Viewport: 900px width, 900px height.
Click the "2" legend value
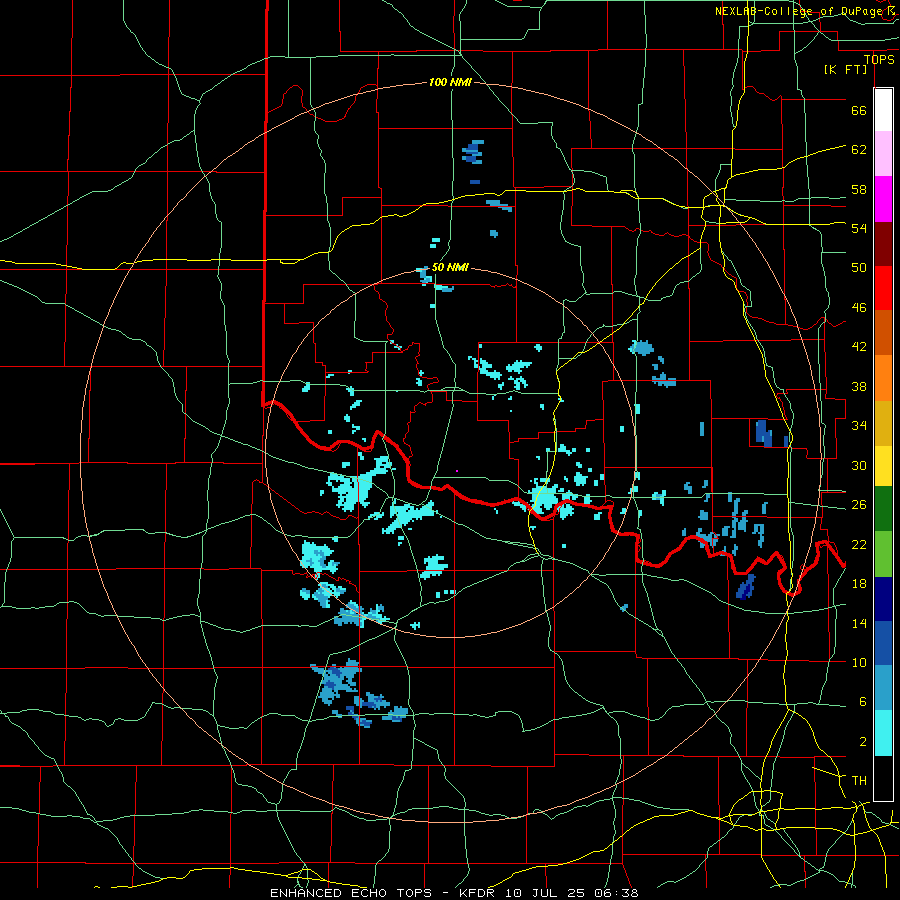[862, 742]
